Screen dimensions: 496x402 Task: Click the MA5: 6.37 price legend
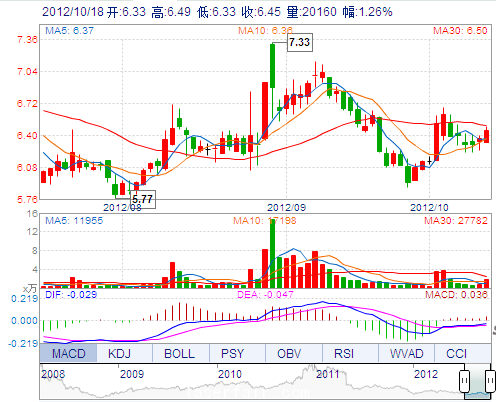(x=70, y=31)
